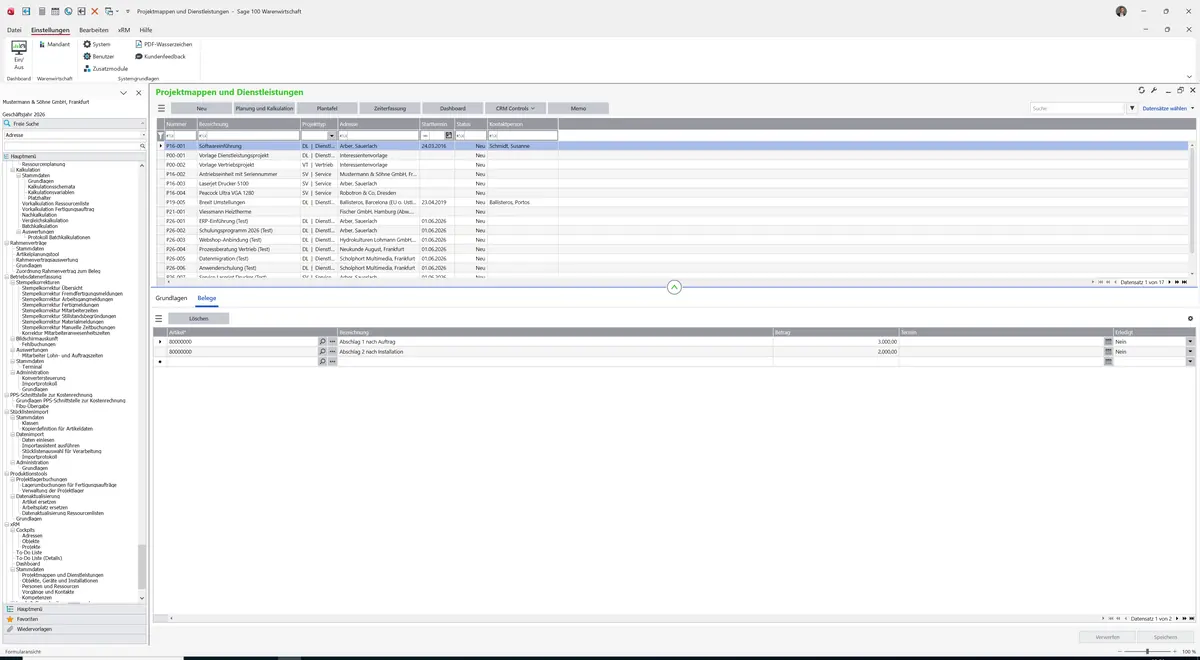Open System settings in the ribbon

(x=97, y=44)
